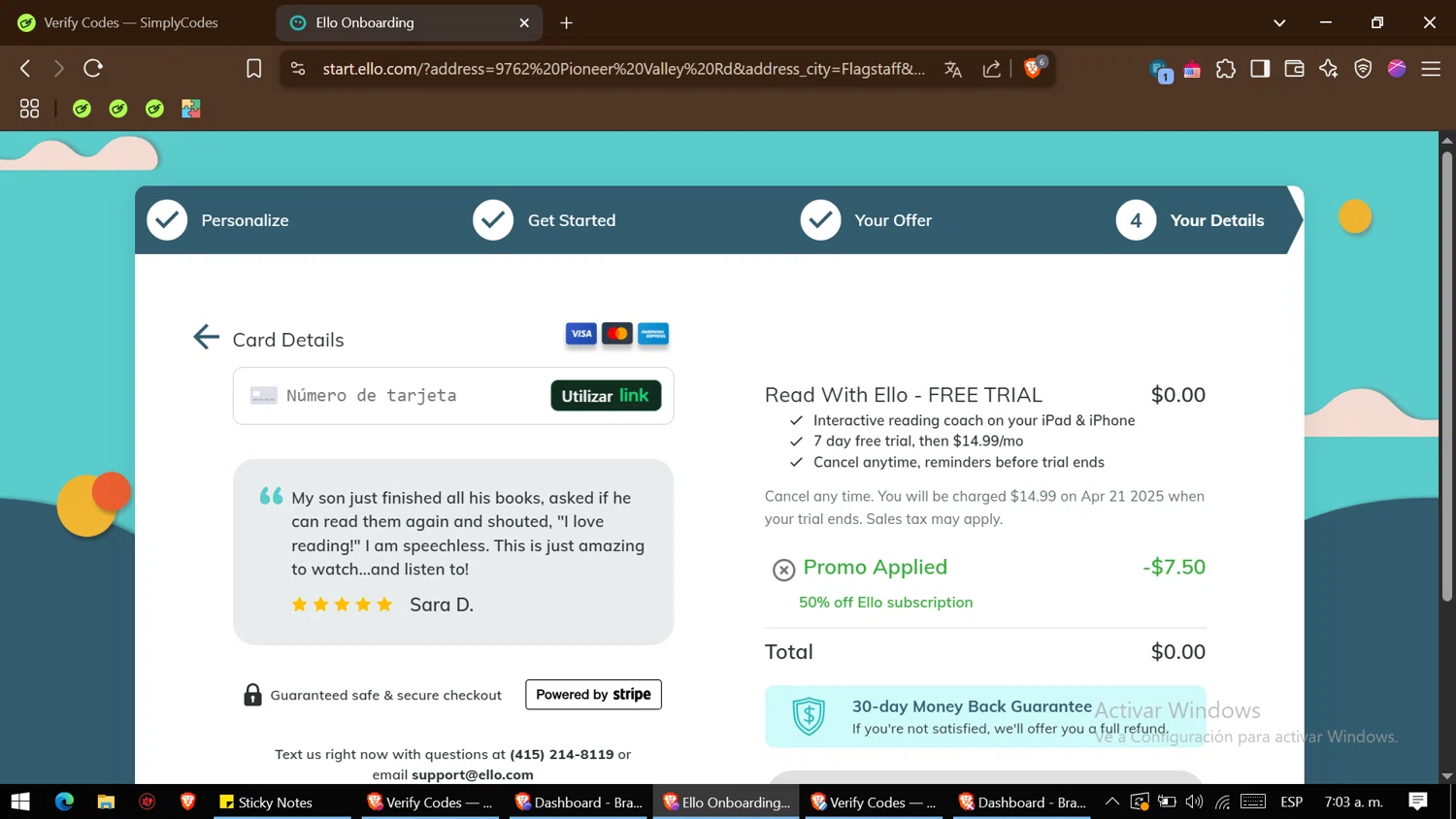This screenshot has height=819, width=1456.
Task: Open a new browser tab
Action: click(x=567, y=22)
